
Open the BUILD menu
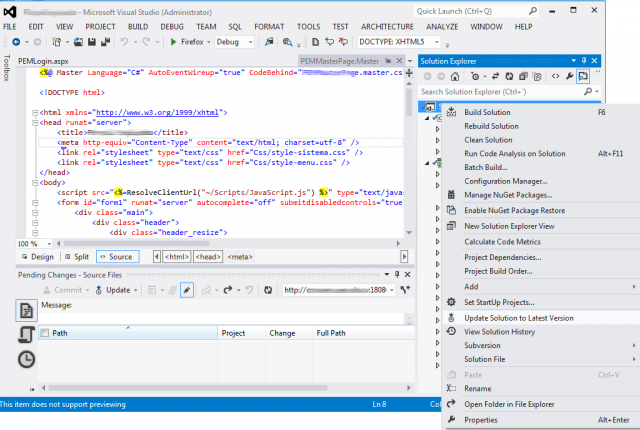(138, 27)
